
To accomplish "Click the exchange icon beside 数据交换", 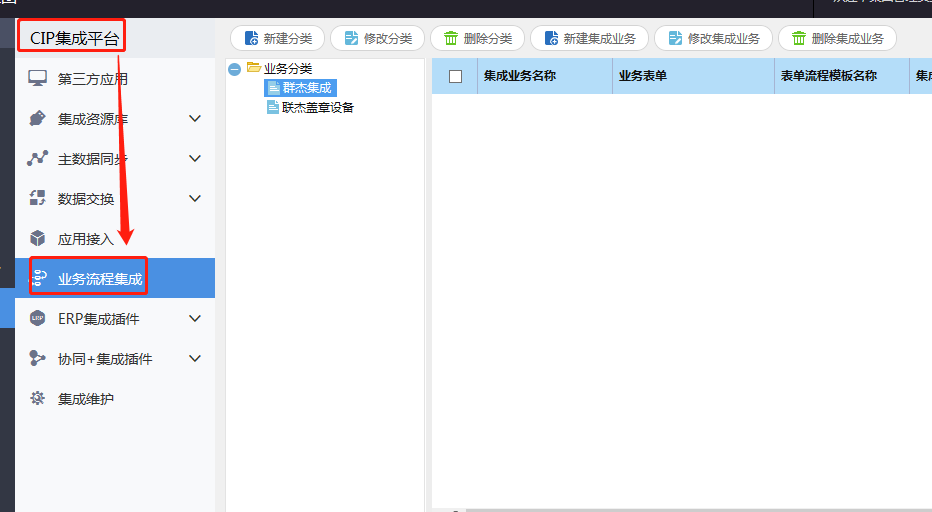I will (37, 197).
